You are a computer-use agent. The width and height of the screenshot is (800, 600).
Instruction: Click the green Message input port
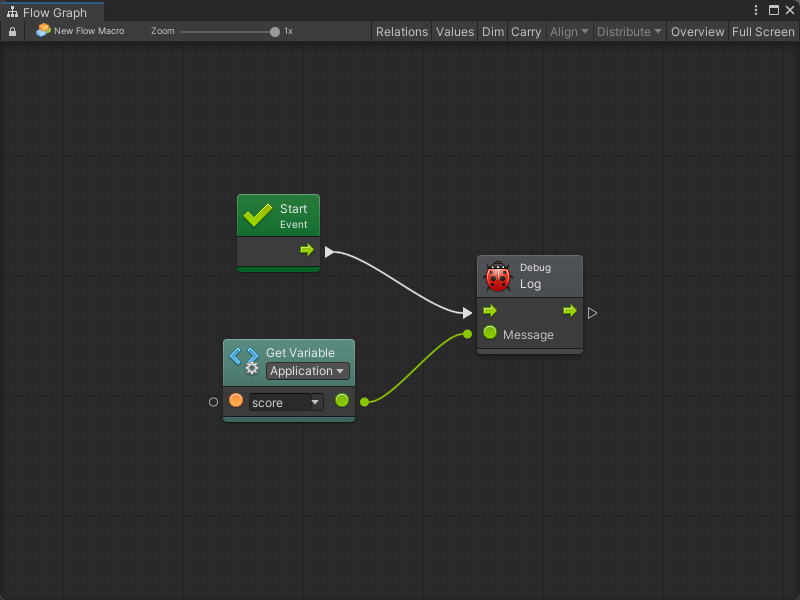click(490, 333)
